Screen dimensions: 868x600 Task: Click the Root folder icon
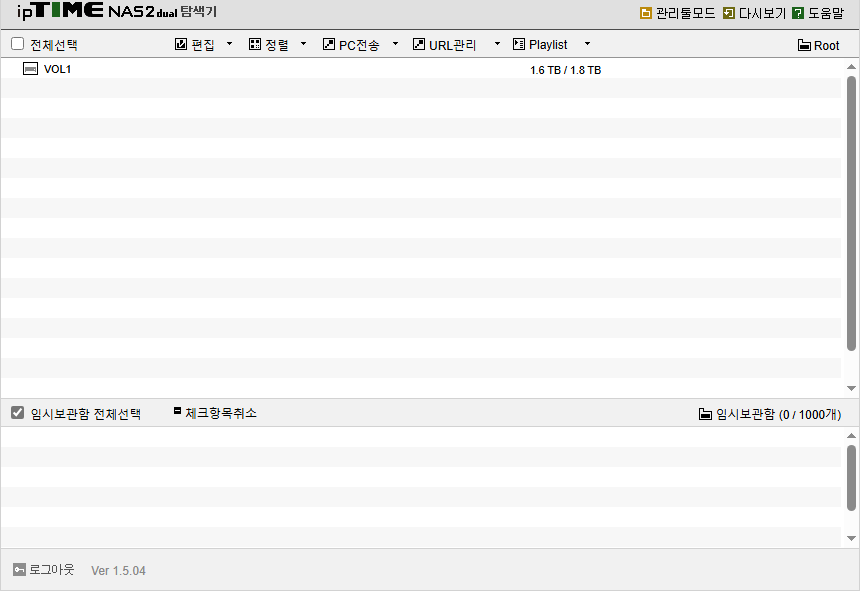coord(804,45)
